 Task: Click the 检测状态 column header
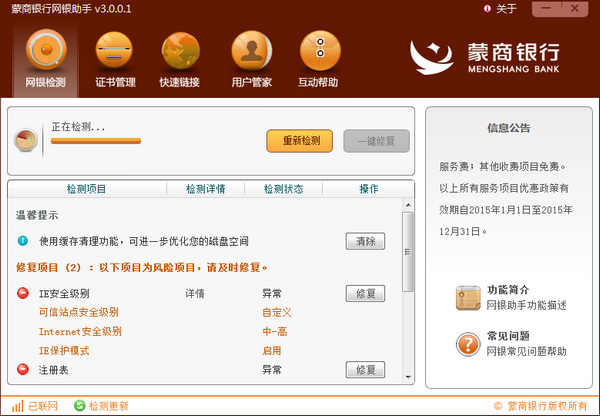tap(283, 189)
